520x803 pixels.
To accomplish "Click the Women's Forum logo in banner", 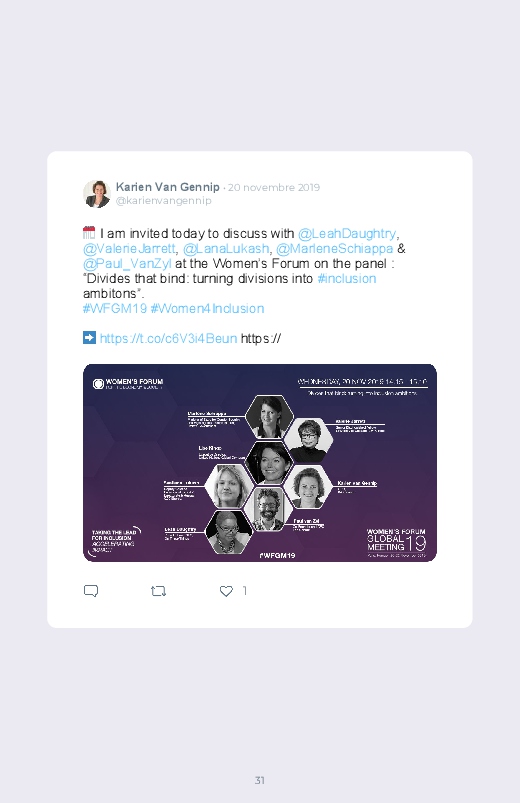I will click(128, 384).
